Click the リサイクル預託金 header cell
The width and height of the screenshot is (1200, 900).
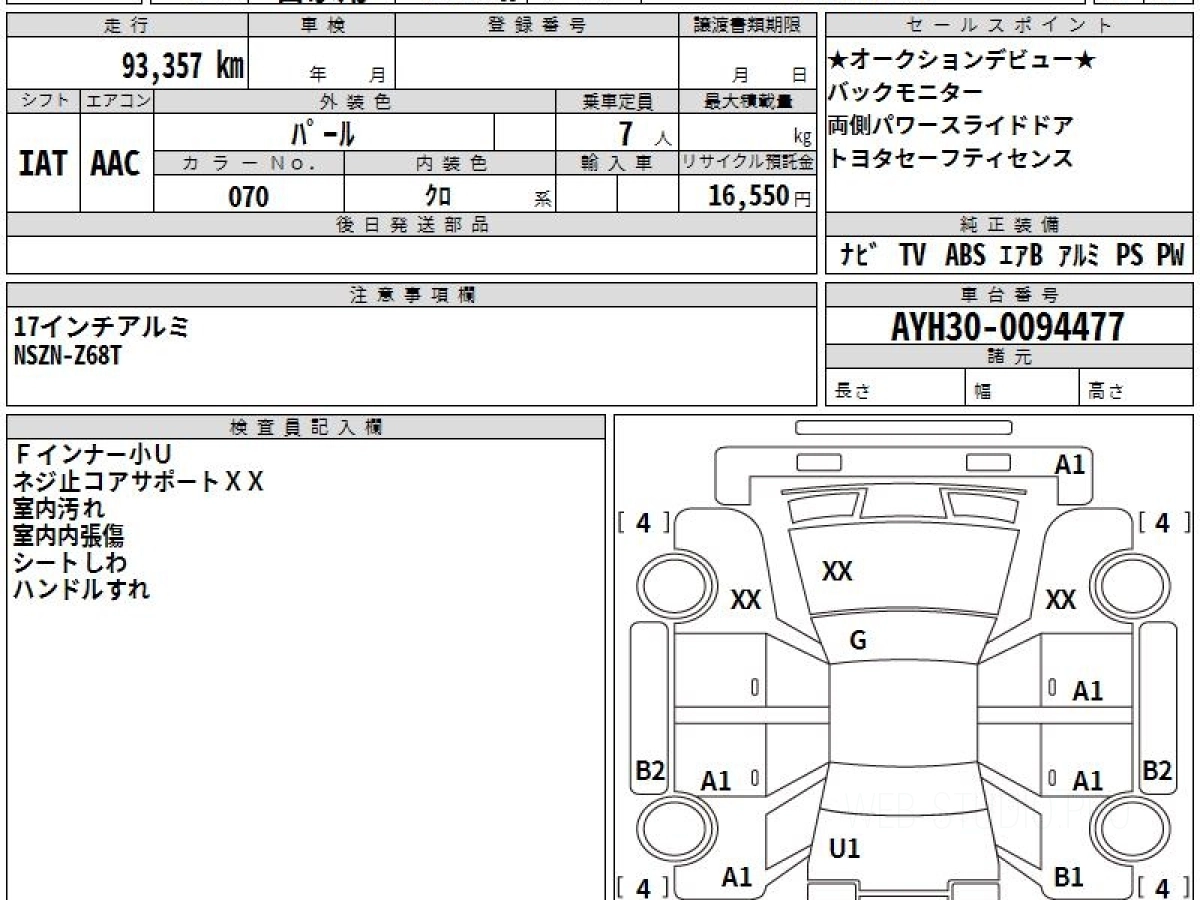coord(747,163)
